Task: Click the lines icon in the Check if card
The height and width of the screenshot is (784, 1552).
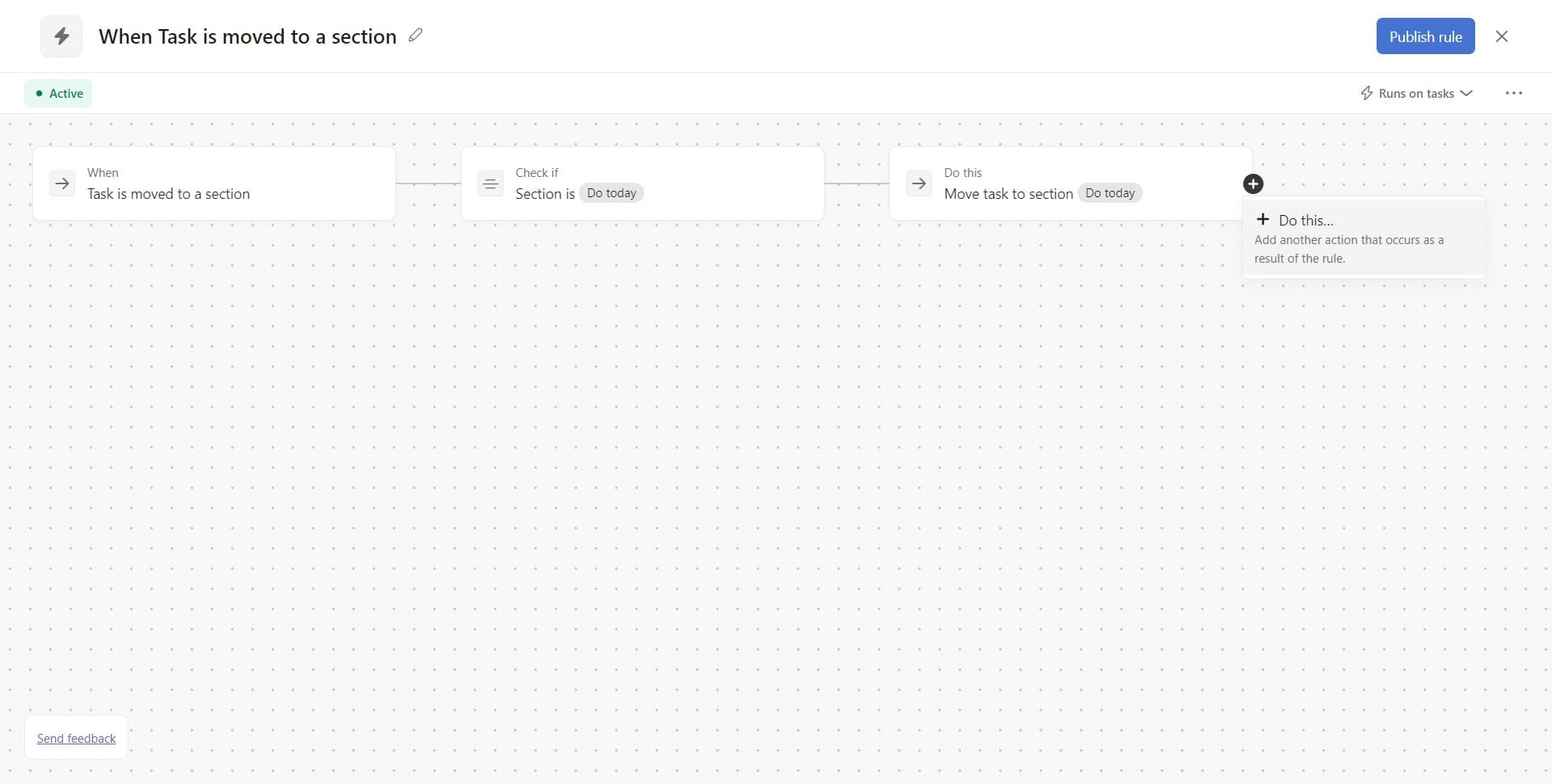Action: pyautogui.click(x=490, y=183)
